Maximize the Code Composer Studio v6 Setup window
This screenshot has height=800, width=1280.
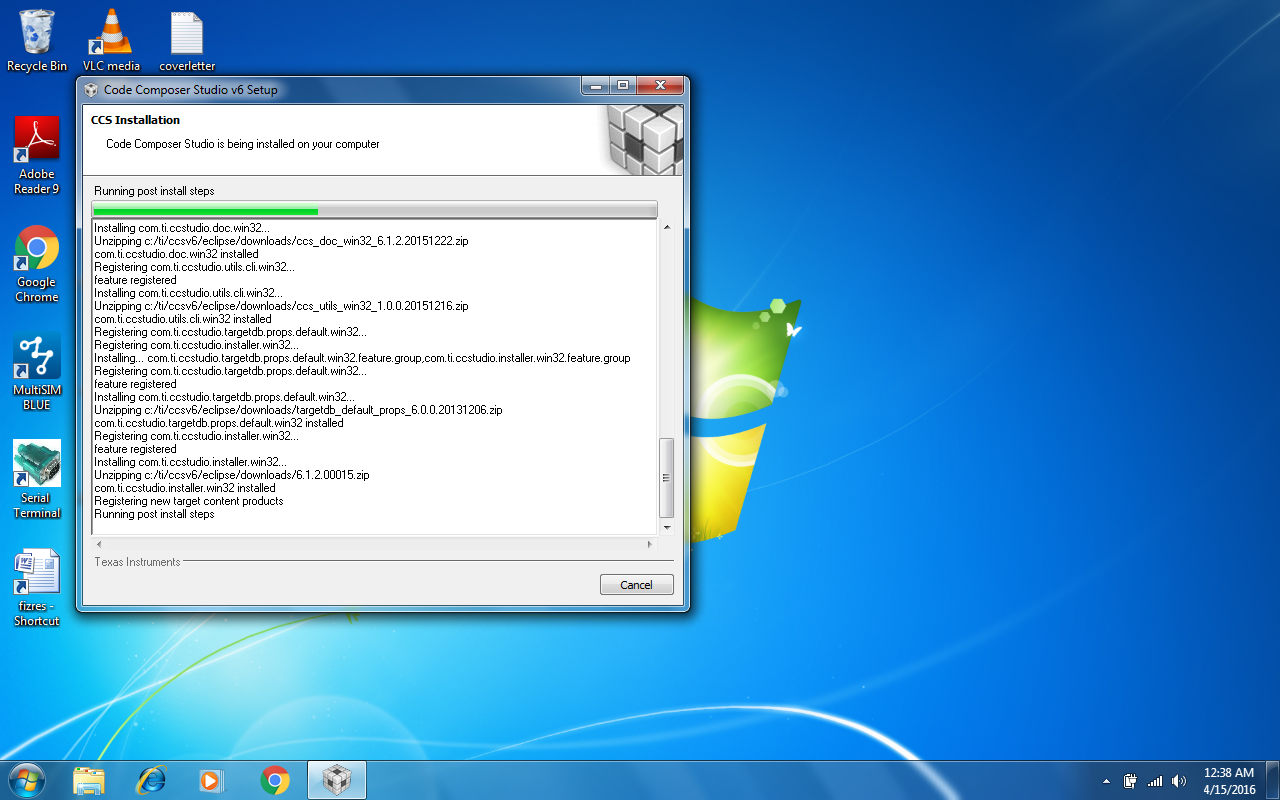(x=623, y=86)
